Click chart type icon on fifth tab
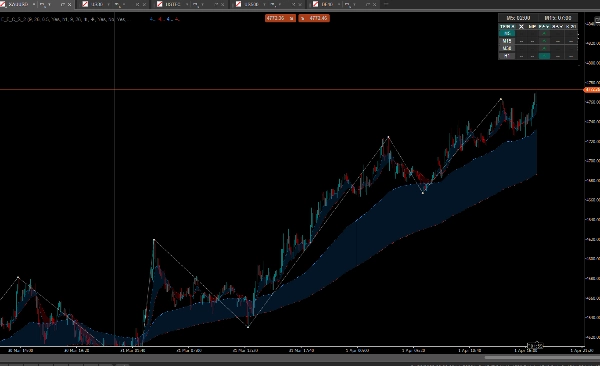The height and width of the screenshot is (366, 600). tap(347, 4)
